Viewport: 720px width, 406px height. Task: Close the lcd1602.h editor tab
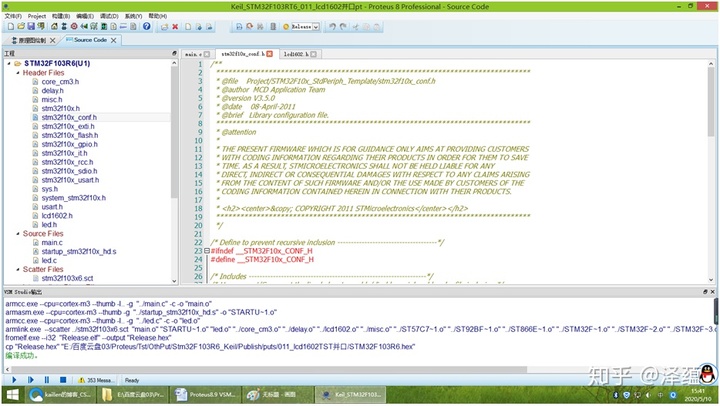pyautogui.click(x=313, y=54)
